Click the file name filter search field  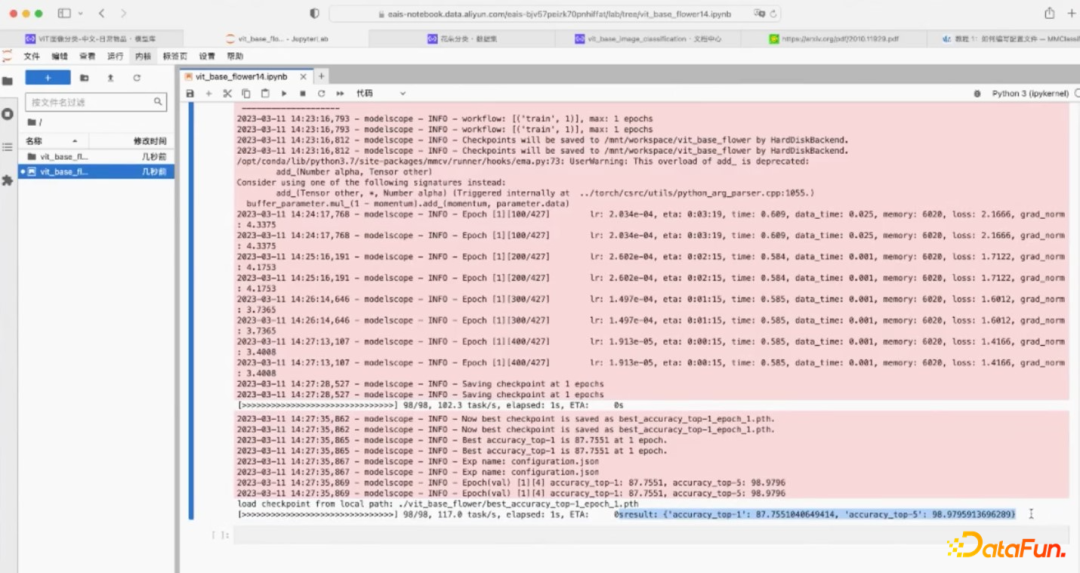click(96, 102)
